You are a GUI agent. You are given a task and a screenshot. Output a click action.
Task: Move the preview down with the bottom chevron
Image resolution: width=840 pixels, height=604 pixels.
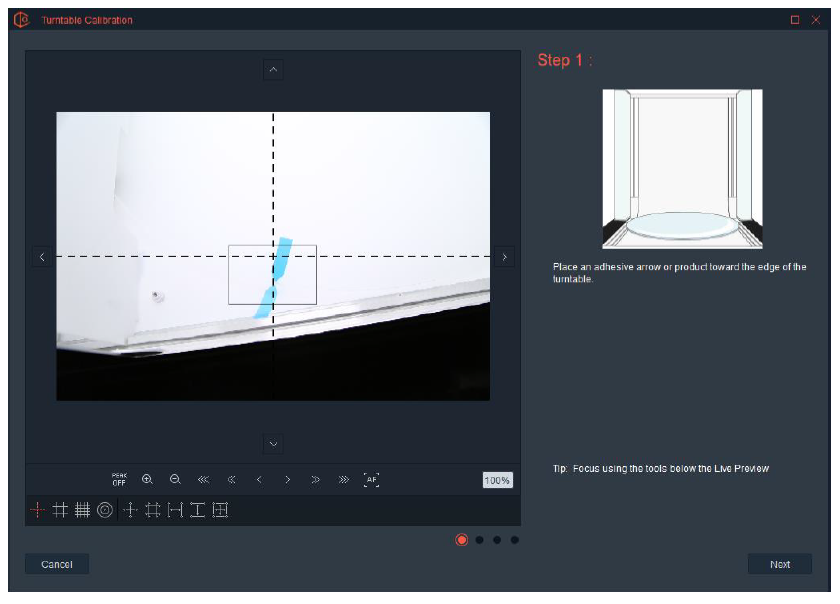tap(273, 444)
